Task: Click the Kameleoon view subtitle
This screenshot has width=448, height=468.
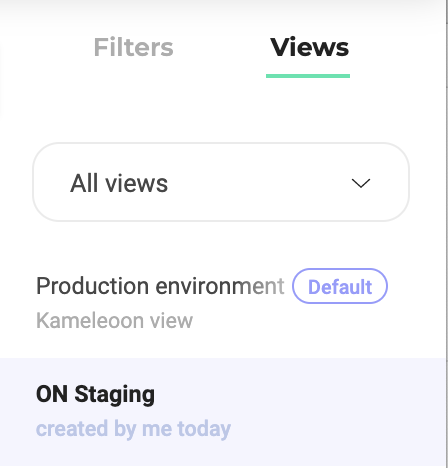Action: coord(114,321)
